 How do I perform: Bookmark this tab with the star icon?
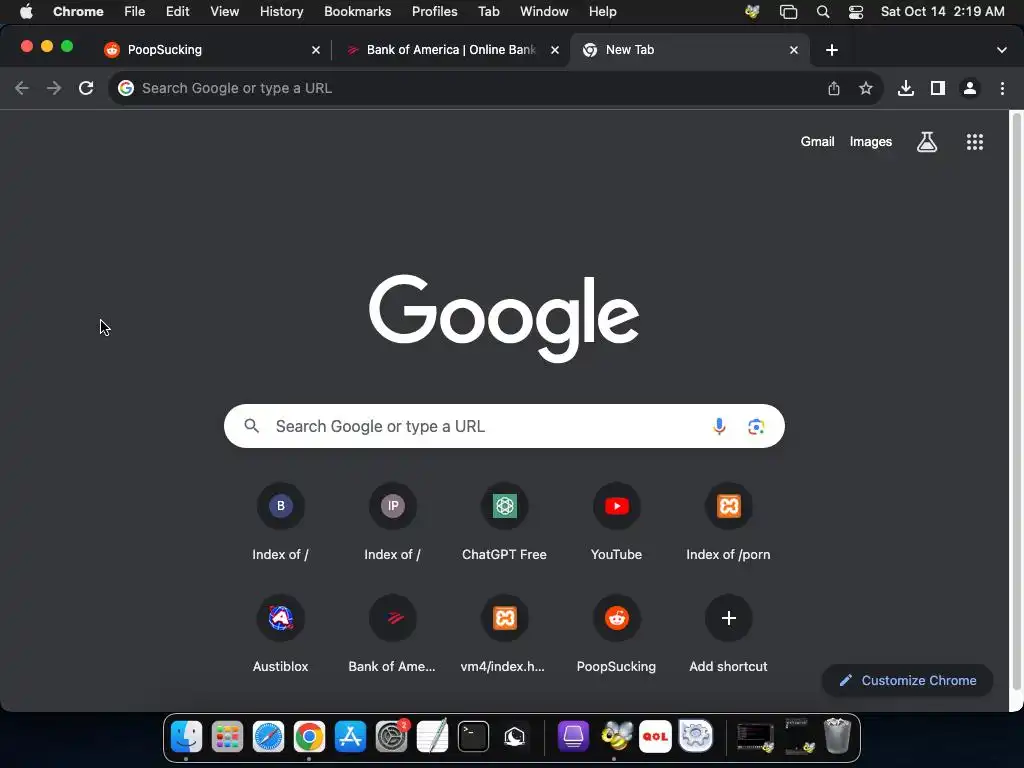866,88
